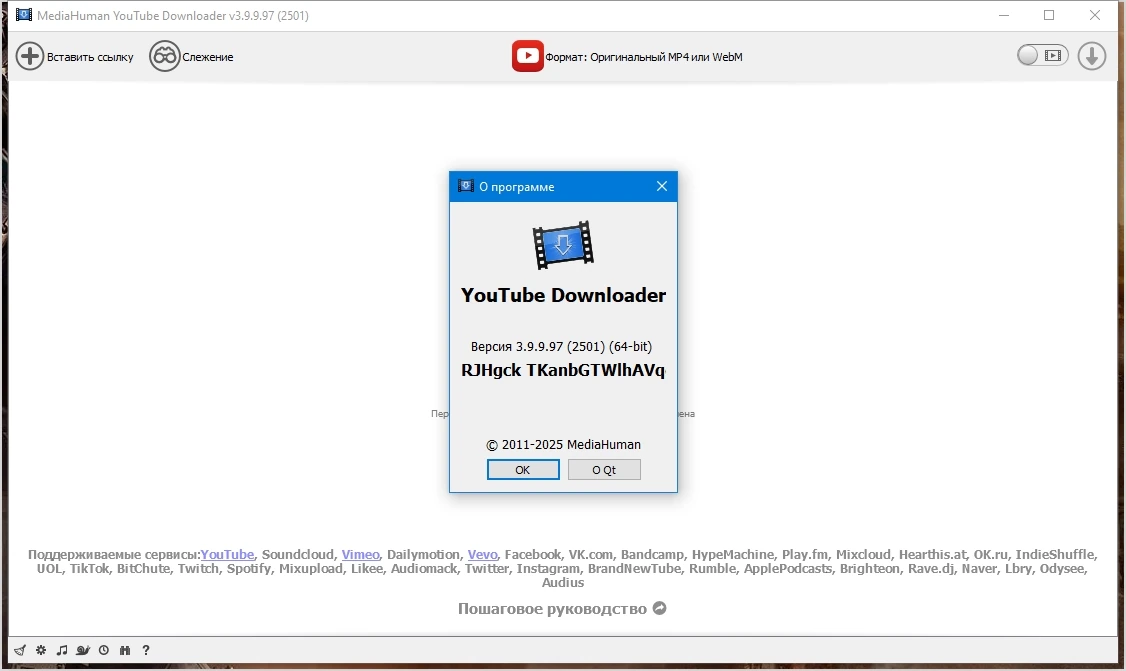Click the clock history icon
Image resolution: width=1126 pixels, height=671 pixels.
click(104, 650)
